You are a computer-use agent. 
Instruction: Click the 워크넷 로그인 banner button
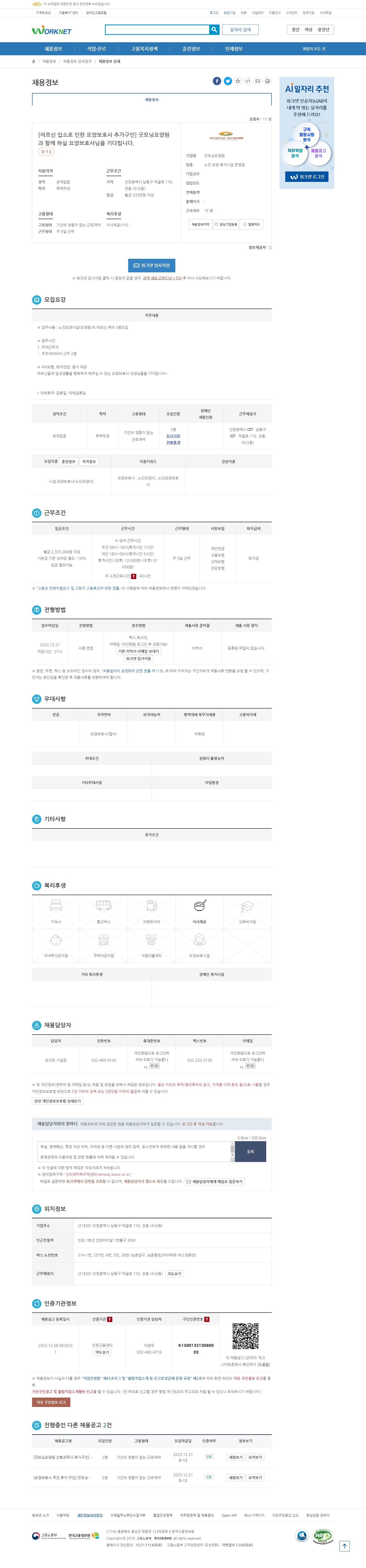(307, 176)
